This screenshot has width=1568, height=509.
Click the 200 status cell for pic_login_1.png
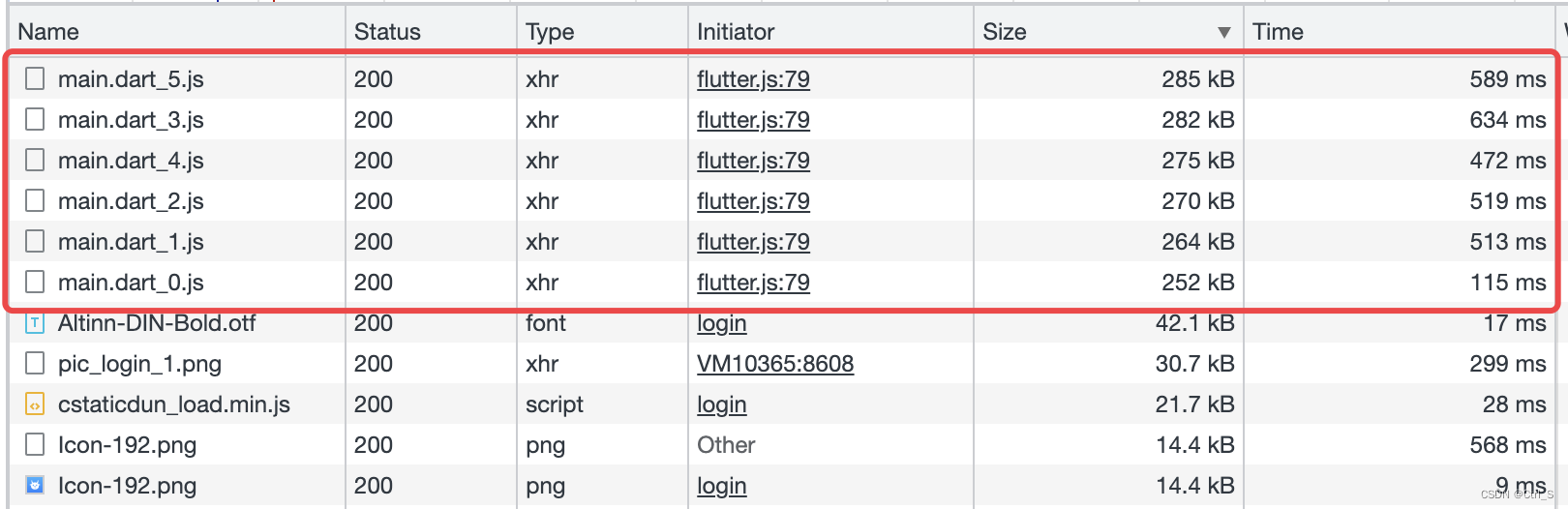pyautogui.click(x=374, y=364)
